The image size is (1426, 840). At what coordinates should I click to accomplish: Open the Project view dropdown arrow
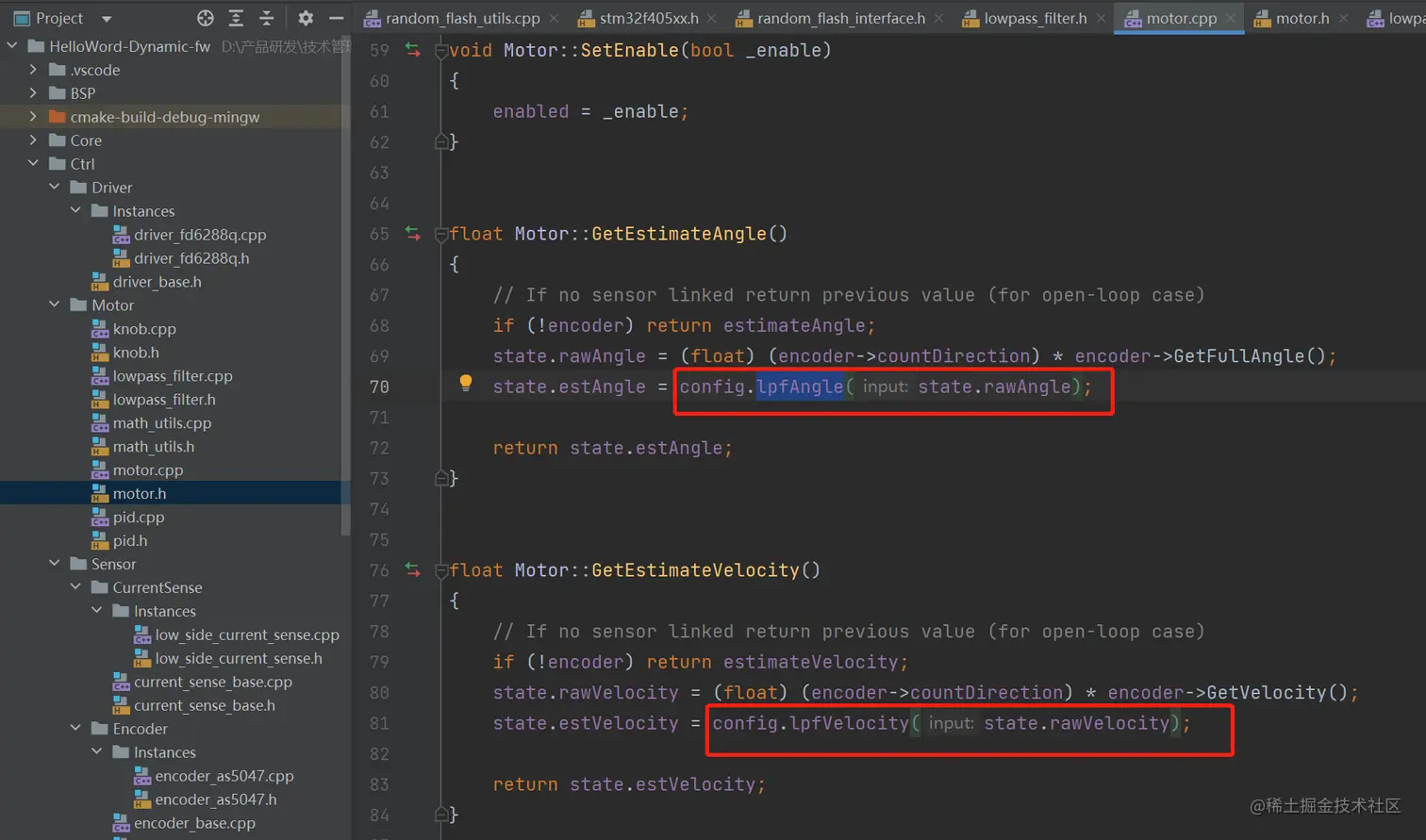pyautogui.click(x=107, y=19)
